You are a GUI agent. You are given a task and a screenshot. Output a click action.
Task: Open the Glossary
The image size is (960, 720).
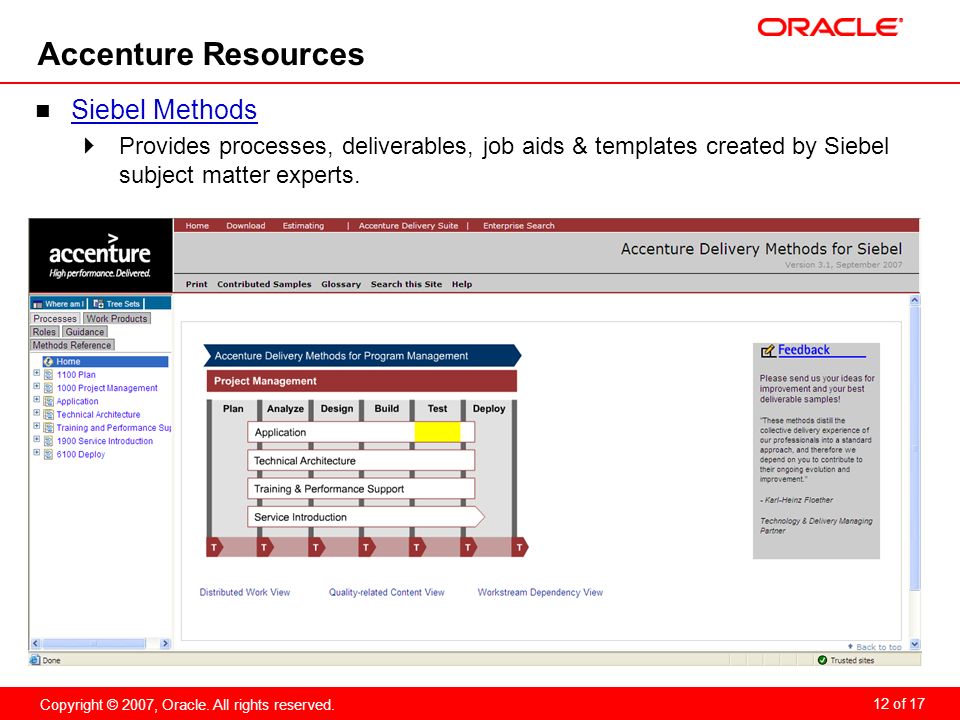pyautogui.click(x=341, y=284)
